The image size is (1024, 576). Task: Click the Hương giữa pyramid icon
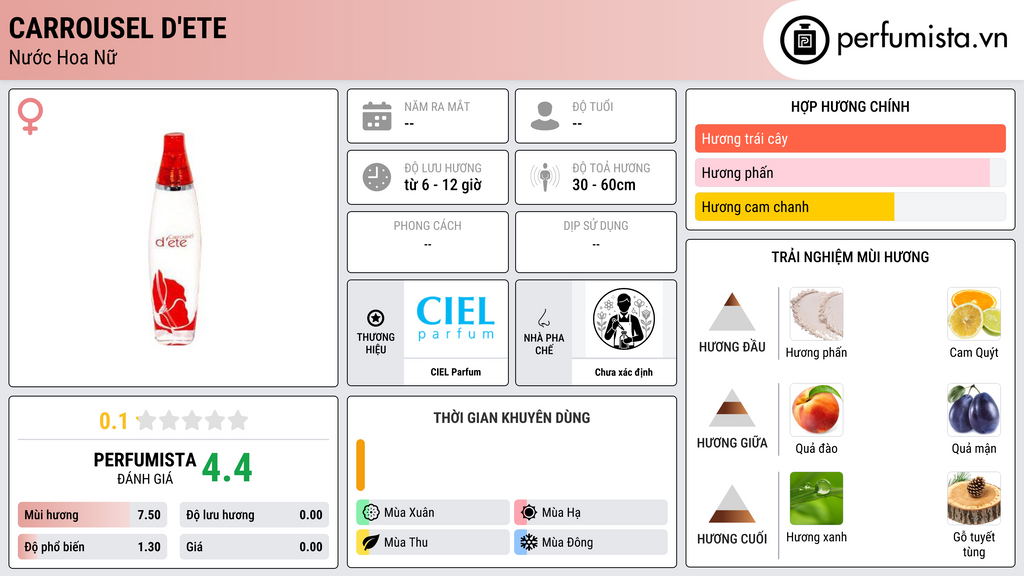[x=732, y=408]
